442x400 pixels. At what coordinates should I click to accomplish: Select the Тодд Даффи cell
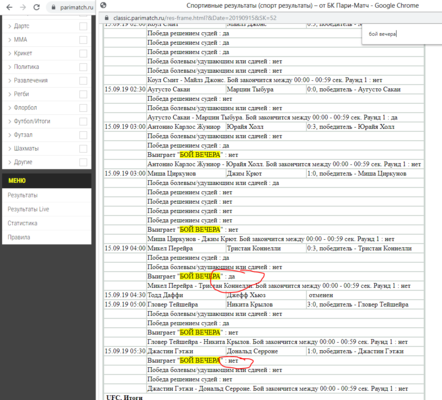coord(186,295)
